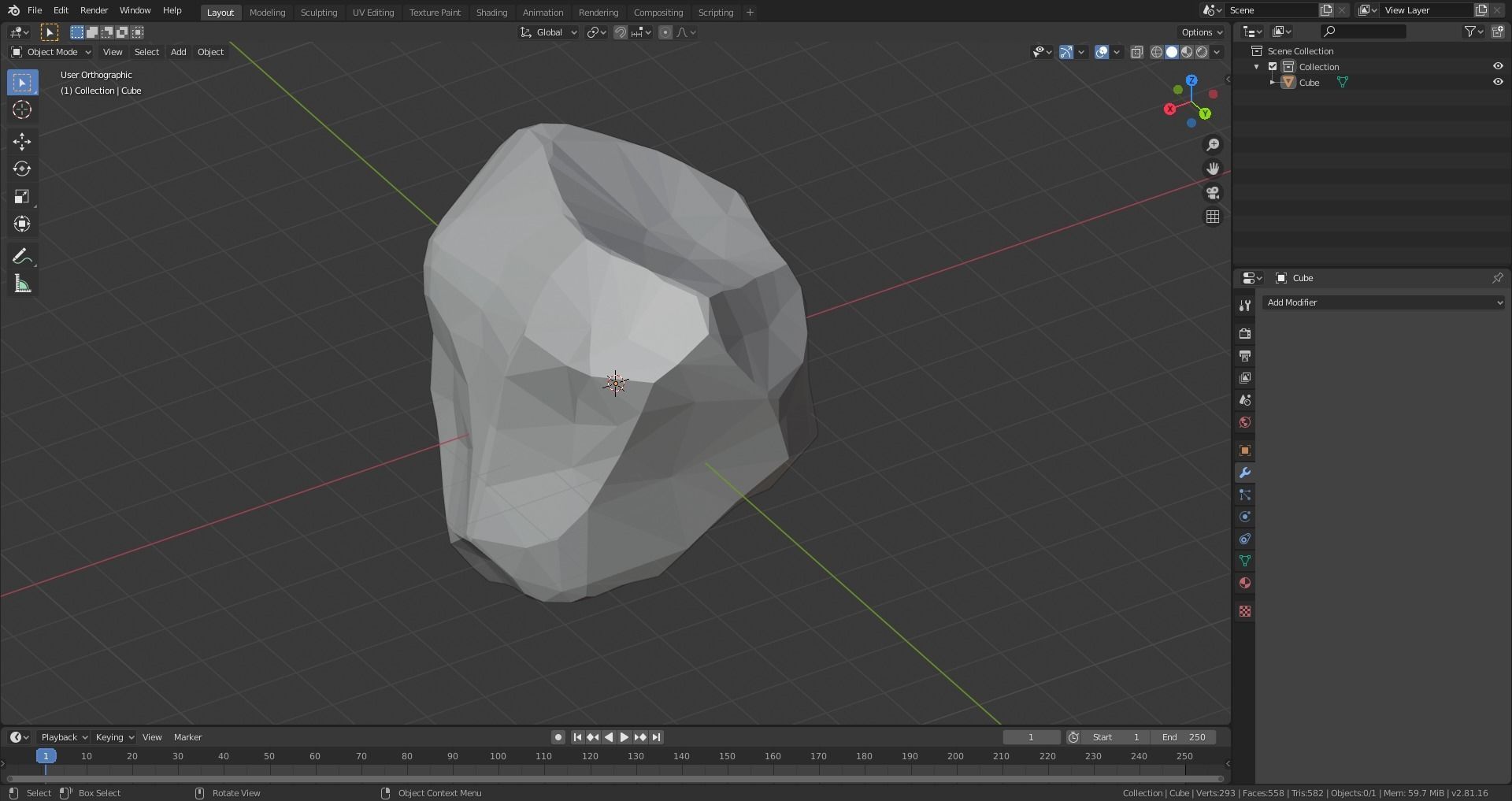Open Object Data mesh properties tab
1512x801 pixels.
coord(1245,561)
